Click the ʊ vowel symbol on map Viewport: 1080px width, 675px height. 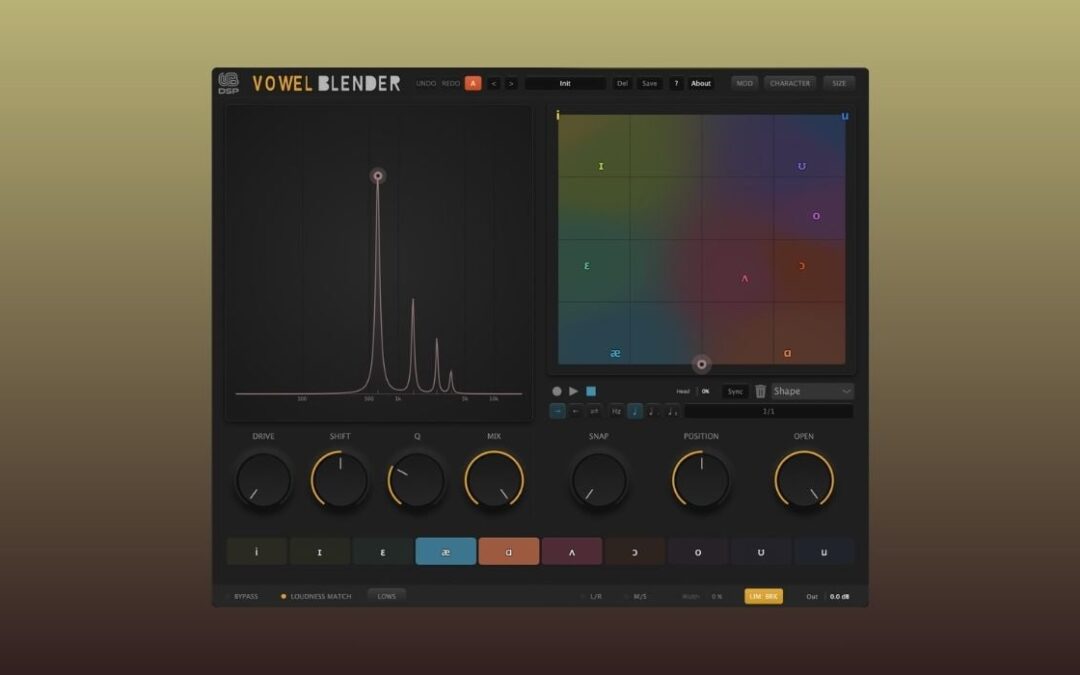click(802, 166)
